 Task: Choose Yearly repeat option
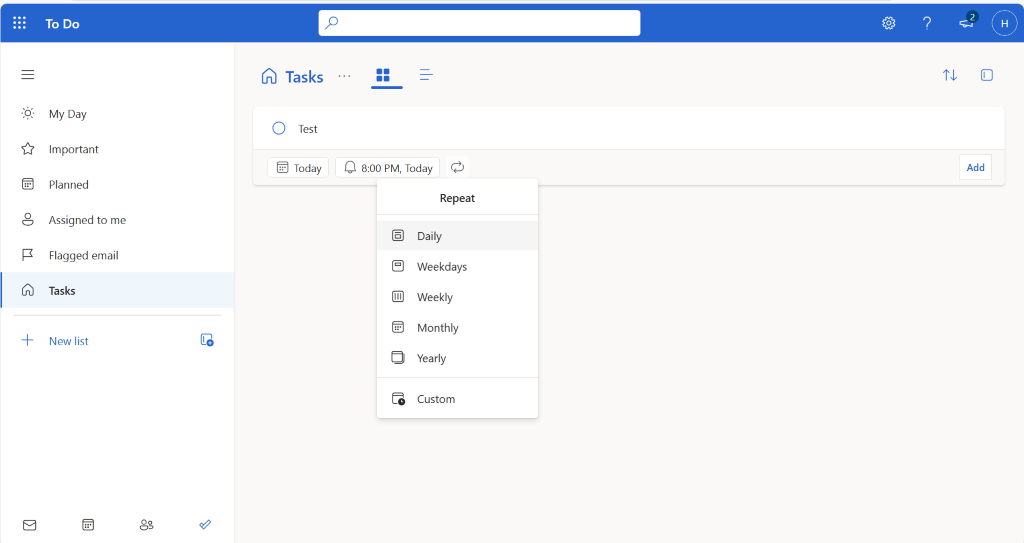tap(457, 358)
